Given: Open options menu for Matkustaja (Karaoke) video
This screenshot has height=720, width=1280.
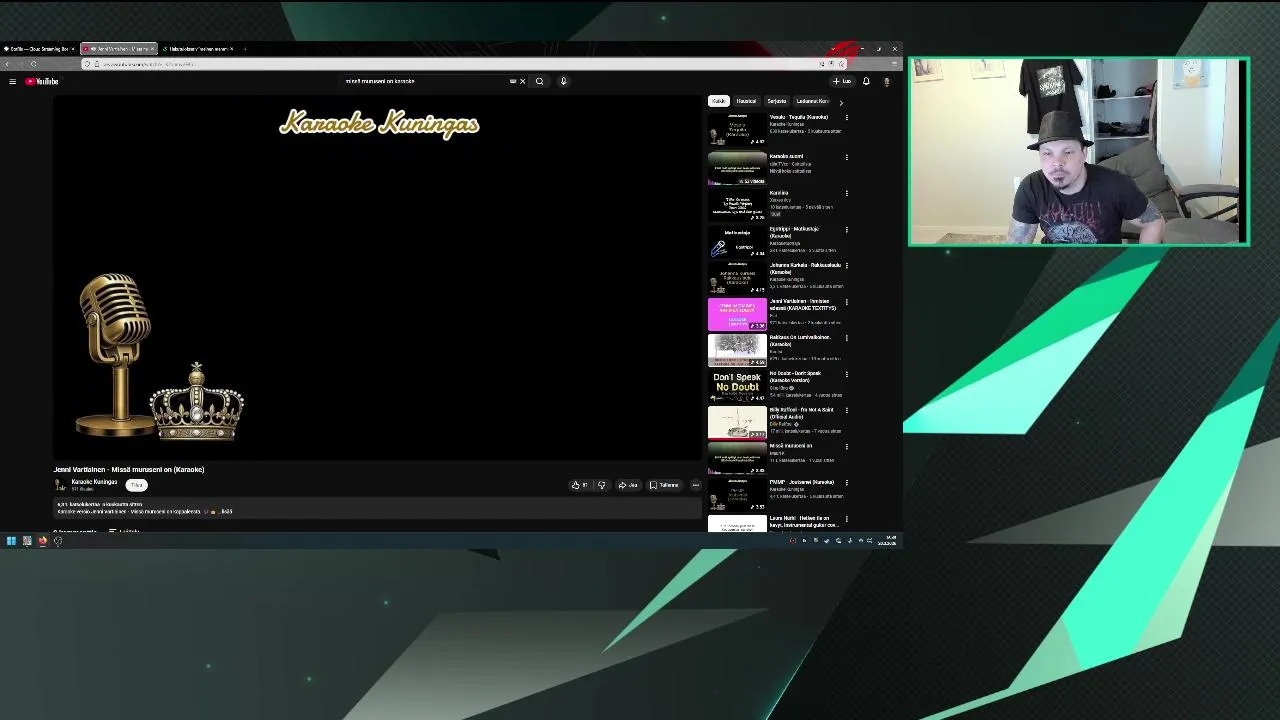Looking at the screenshot, I should click(846, 229).
